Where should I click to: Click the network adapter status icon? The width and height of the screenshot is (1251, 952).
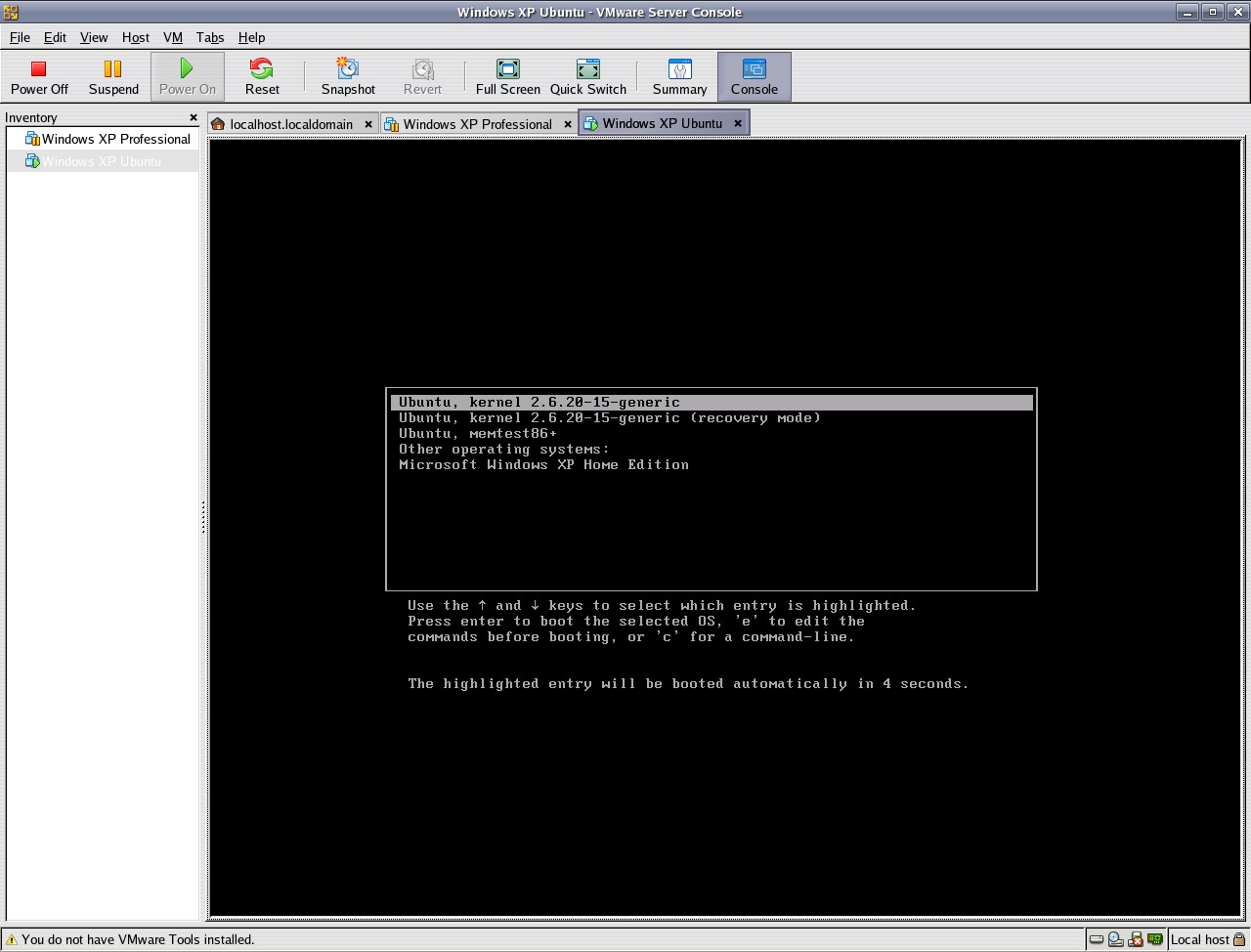click(x=1156, y=940)
